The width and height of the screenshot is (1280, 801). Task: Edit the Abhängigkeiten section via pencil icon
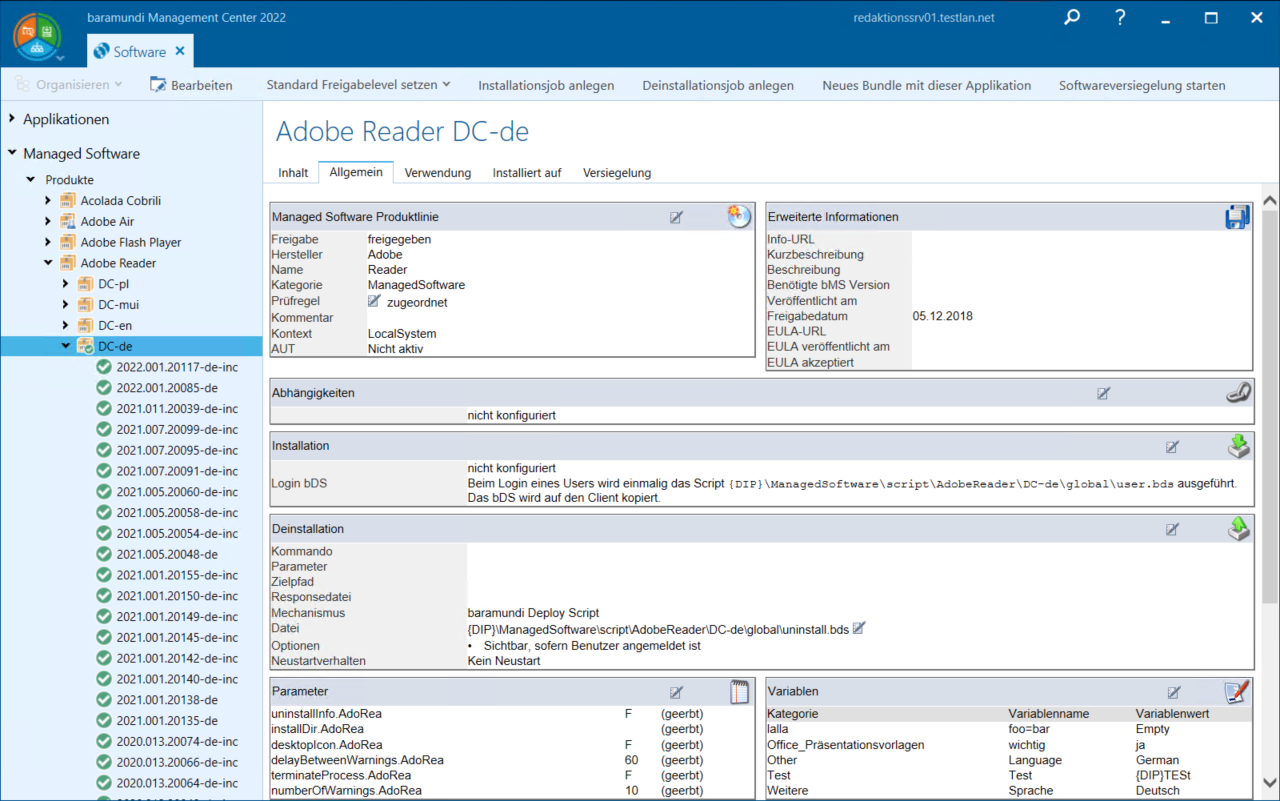coord(1104,393)
